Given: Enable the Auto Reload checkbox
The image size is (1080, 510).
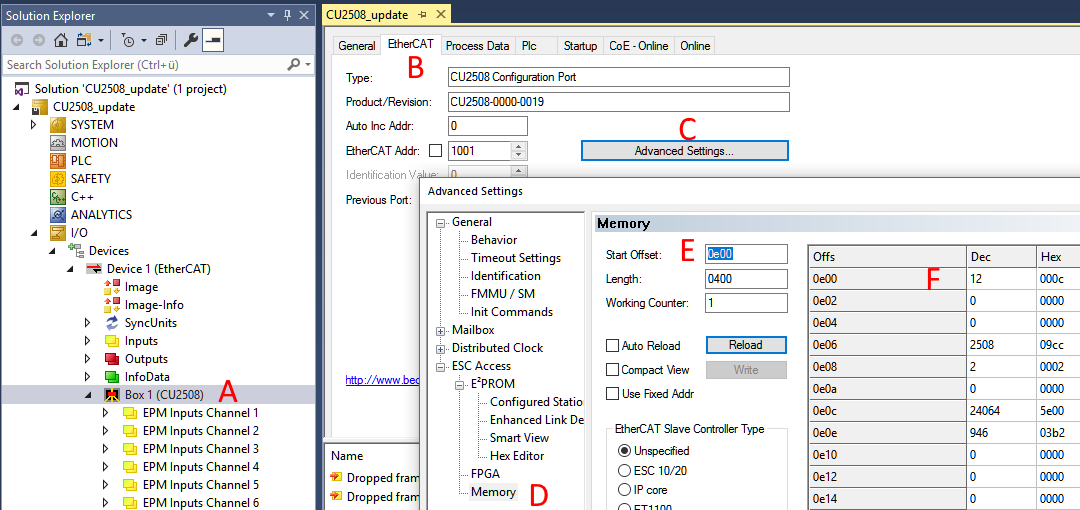Looking at the screenshot, I should [x=612, y=345].
